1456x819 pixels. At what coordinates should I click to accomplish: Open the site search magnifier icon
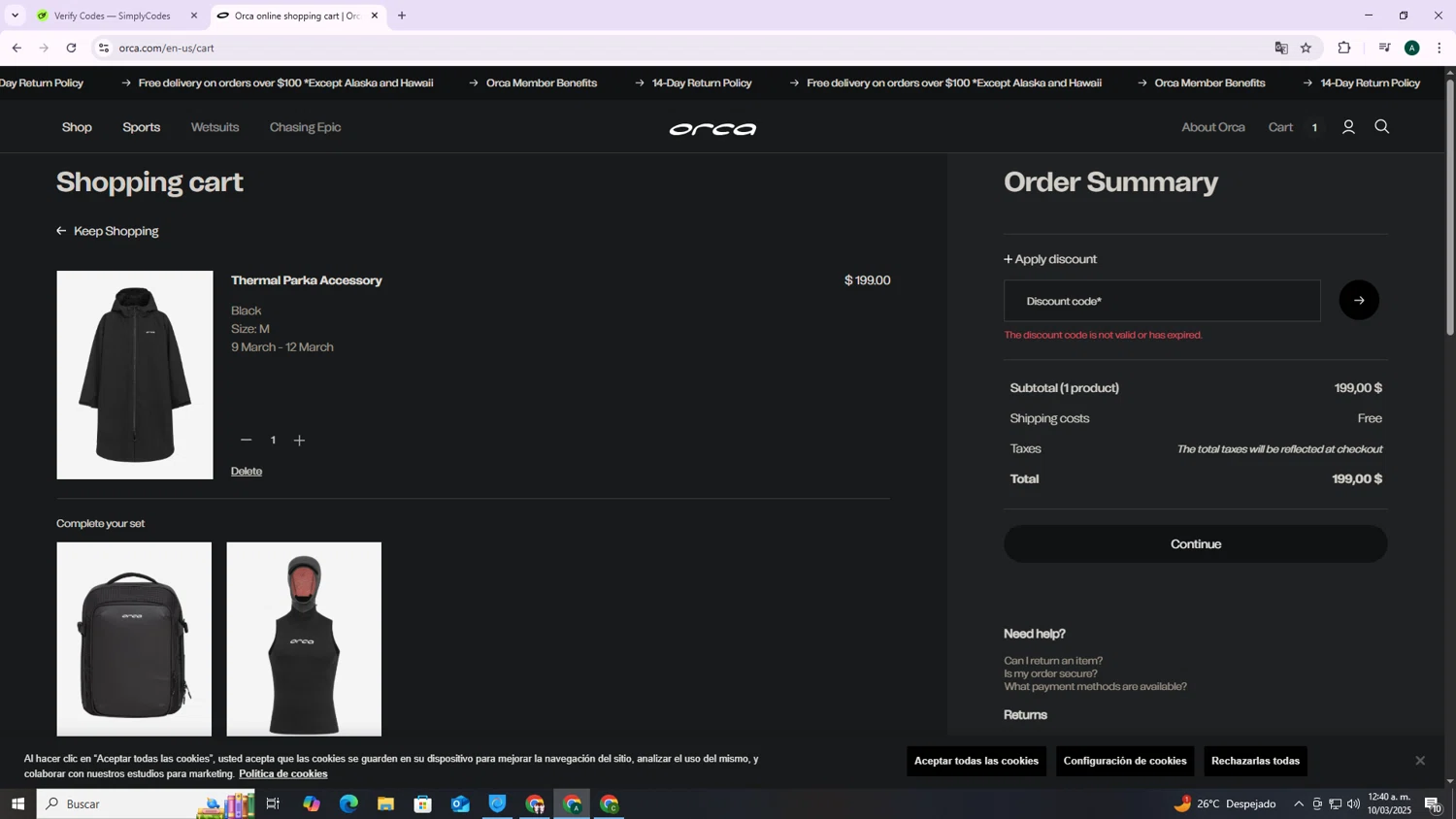pos(1382,127)
